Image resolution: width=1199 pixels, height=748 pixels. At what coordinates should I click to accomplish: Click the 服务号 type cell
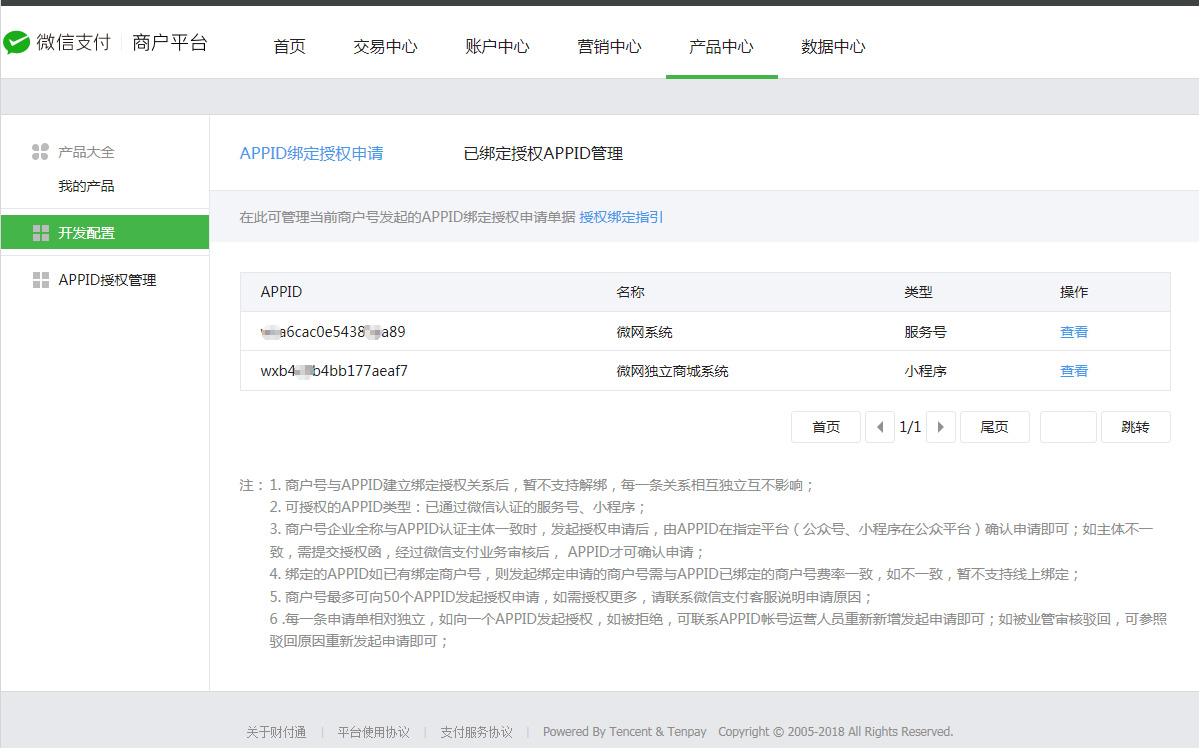click(x=925, y=332)
